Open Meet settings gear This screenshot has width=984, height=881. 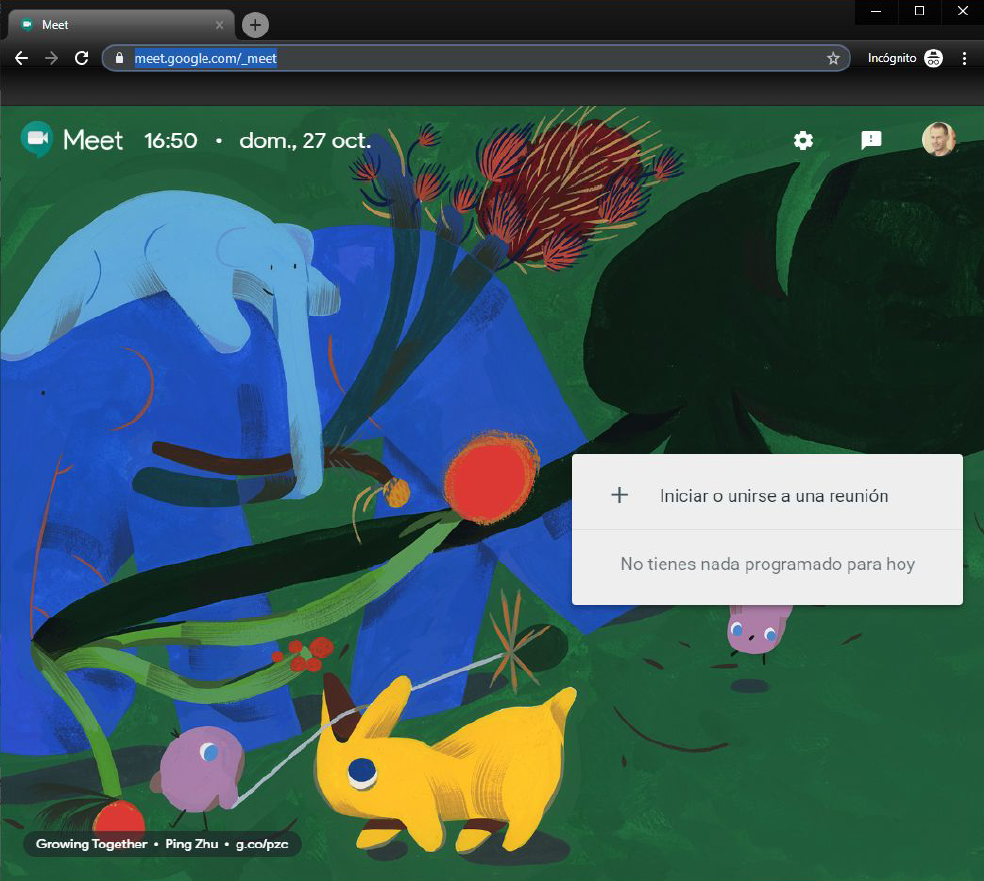click(x=803, y=140)
